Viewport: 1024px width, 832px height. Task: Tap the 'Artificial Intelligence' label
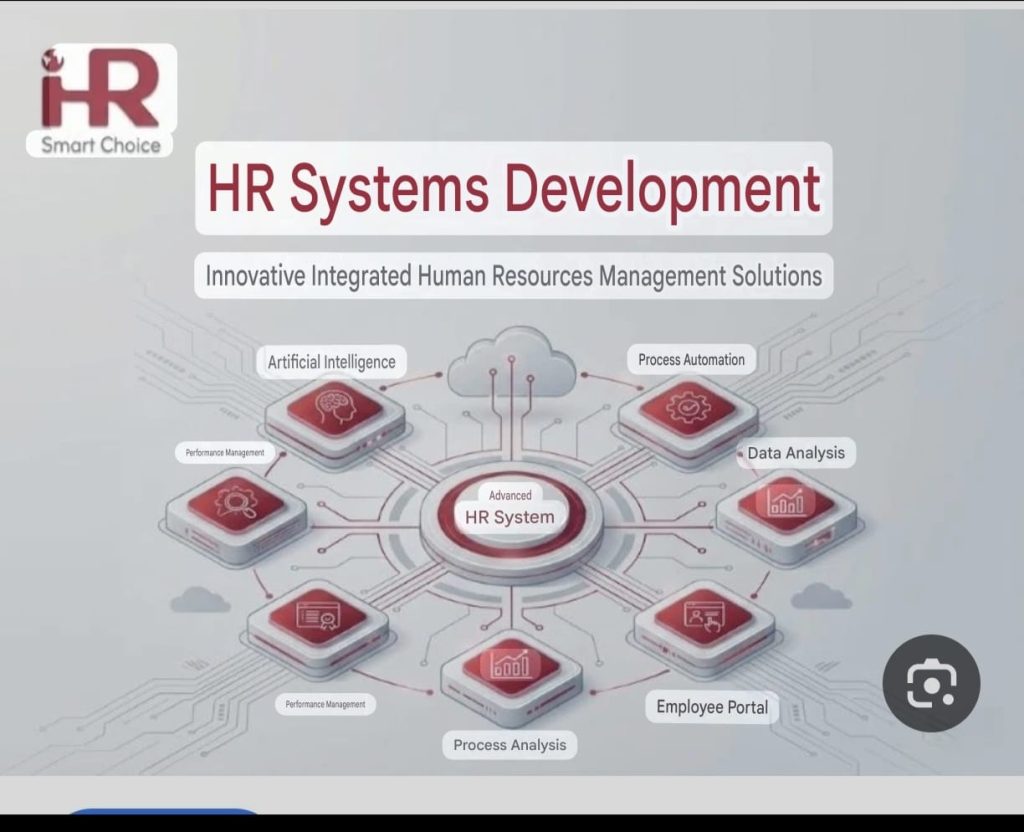pyautogui.click(x=332, y=362)
